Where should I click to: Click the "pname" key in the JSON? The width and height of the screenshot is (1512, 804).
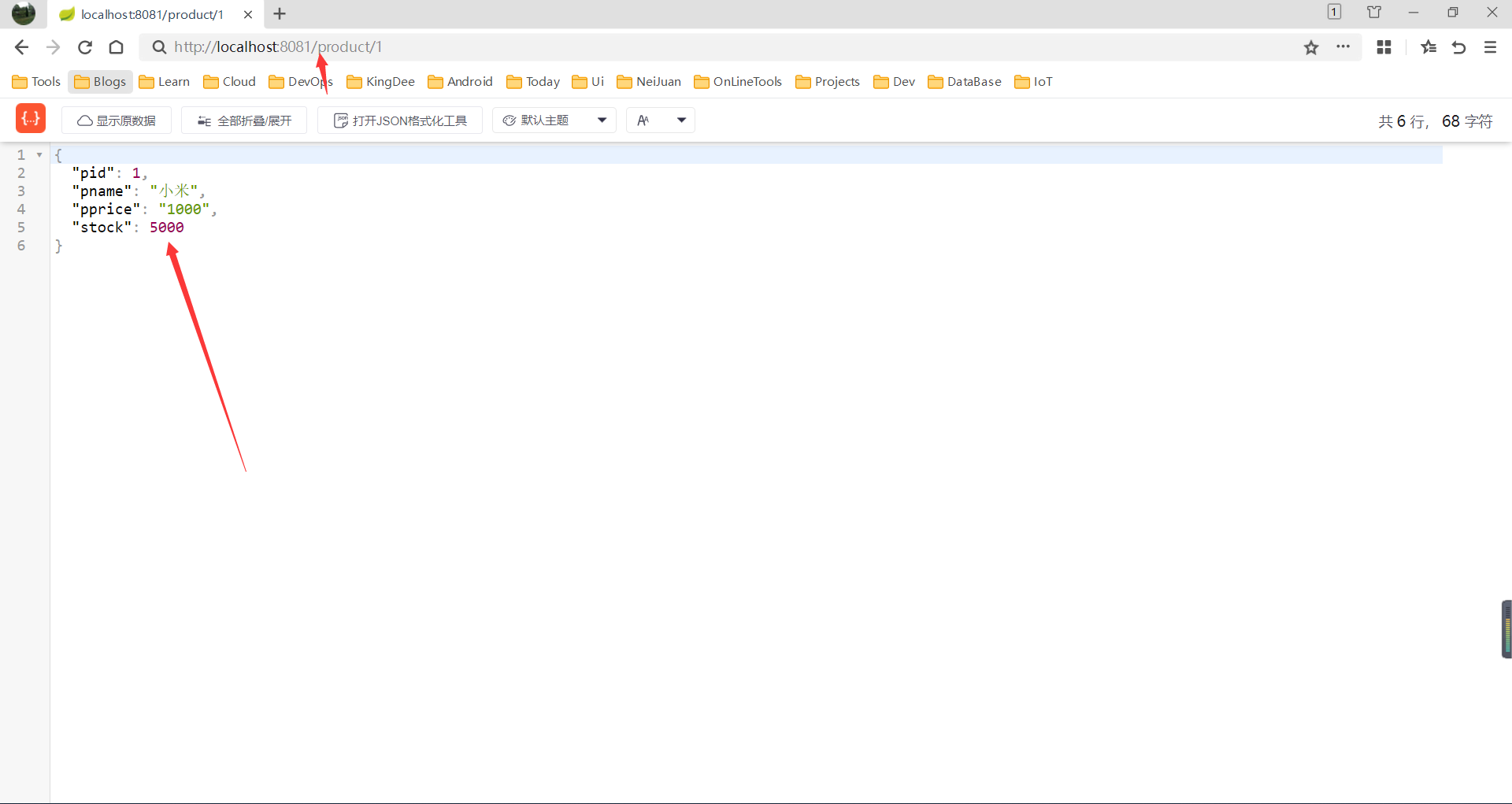coord(102,191)
